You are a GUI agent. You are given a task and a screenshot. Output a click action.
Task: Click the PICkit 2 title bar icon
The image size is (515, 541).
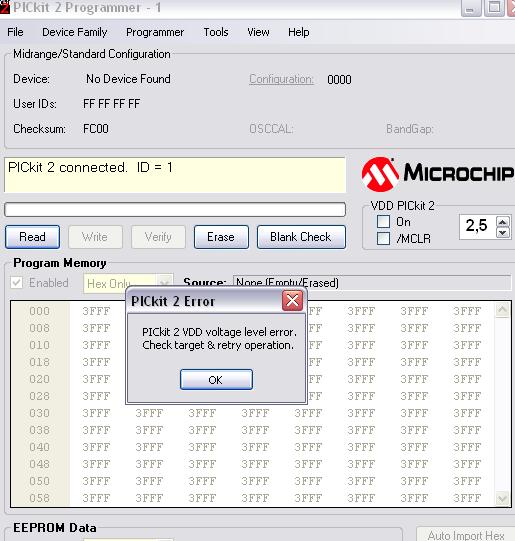(x=4, y=8)
